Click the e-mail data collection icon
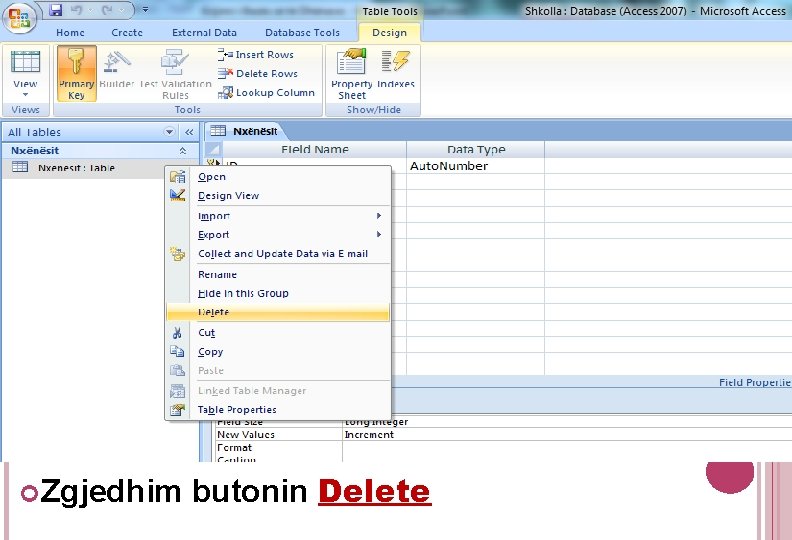This screenshot has width=792, height=540. (178, 254)
